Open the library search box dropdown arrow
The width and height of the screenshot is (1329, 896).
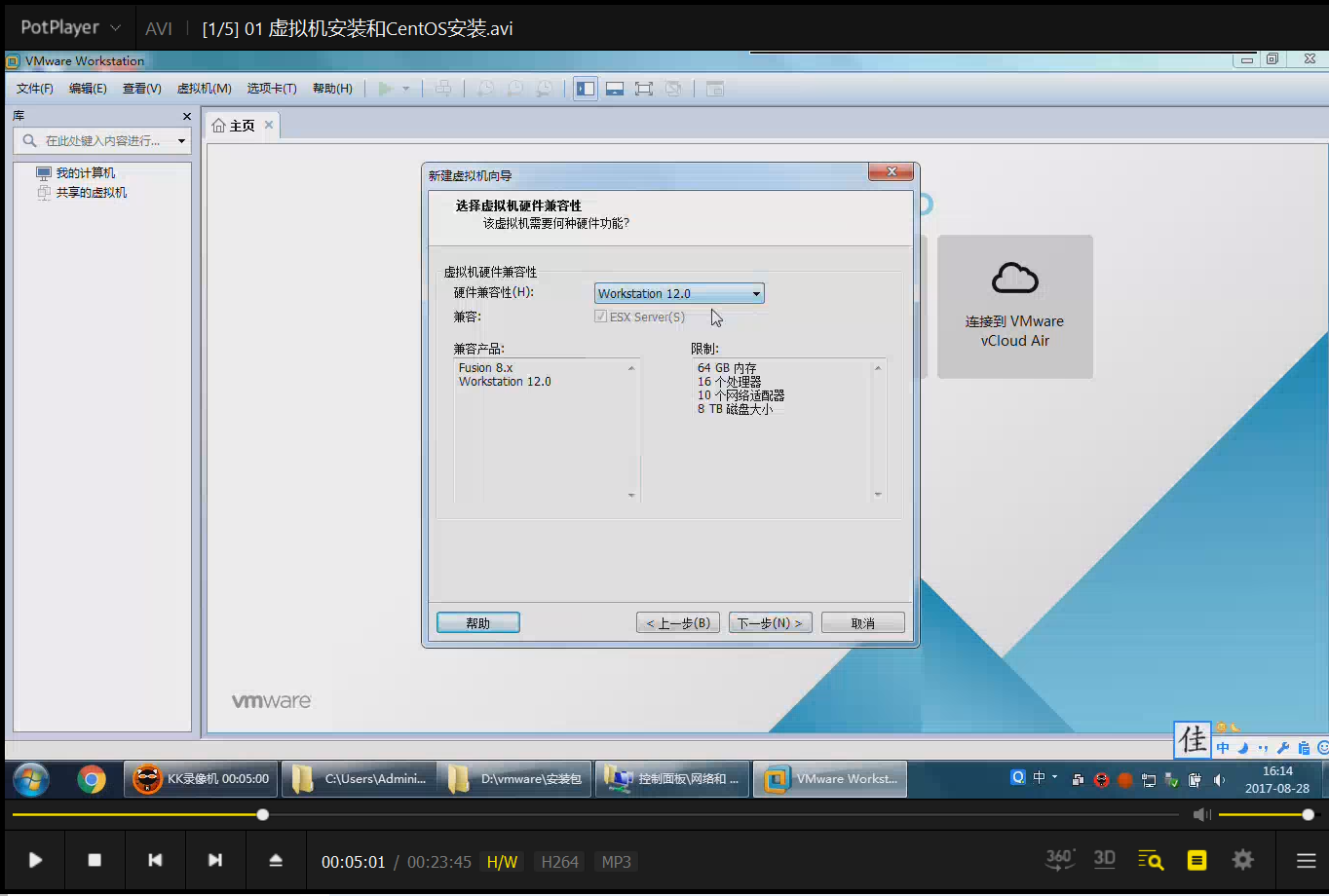[x=181, y=141]
